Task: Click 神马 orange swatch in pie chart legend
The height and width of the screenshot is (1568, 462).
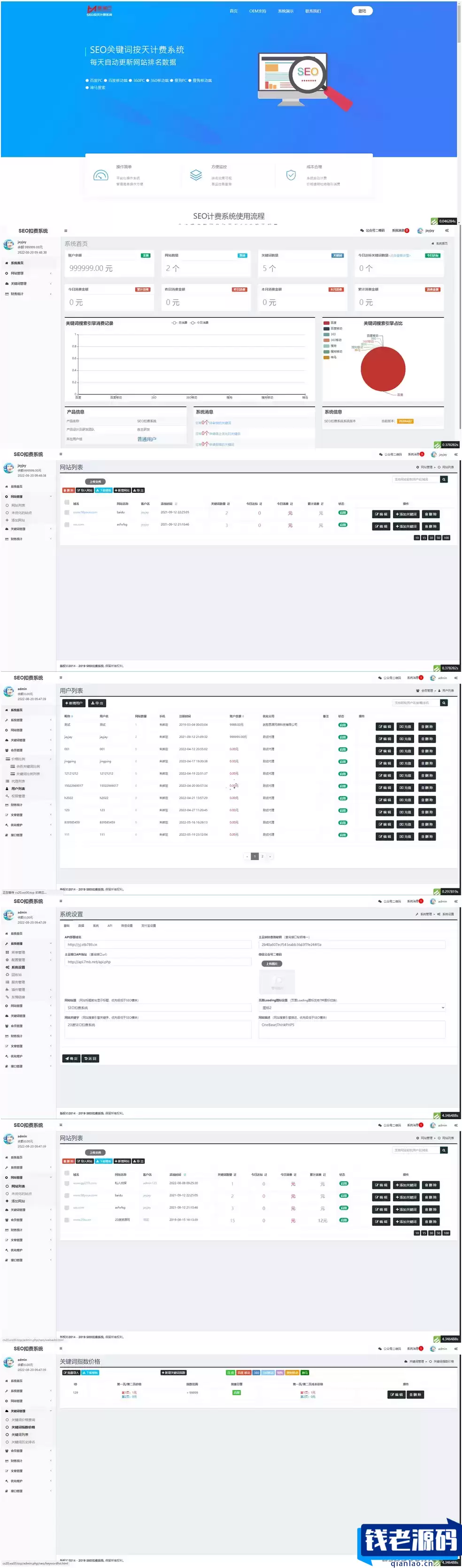Action: tap(326, 357)
